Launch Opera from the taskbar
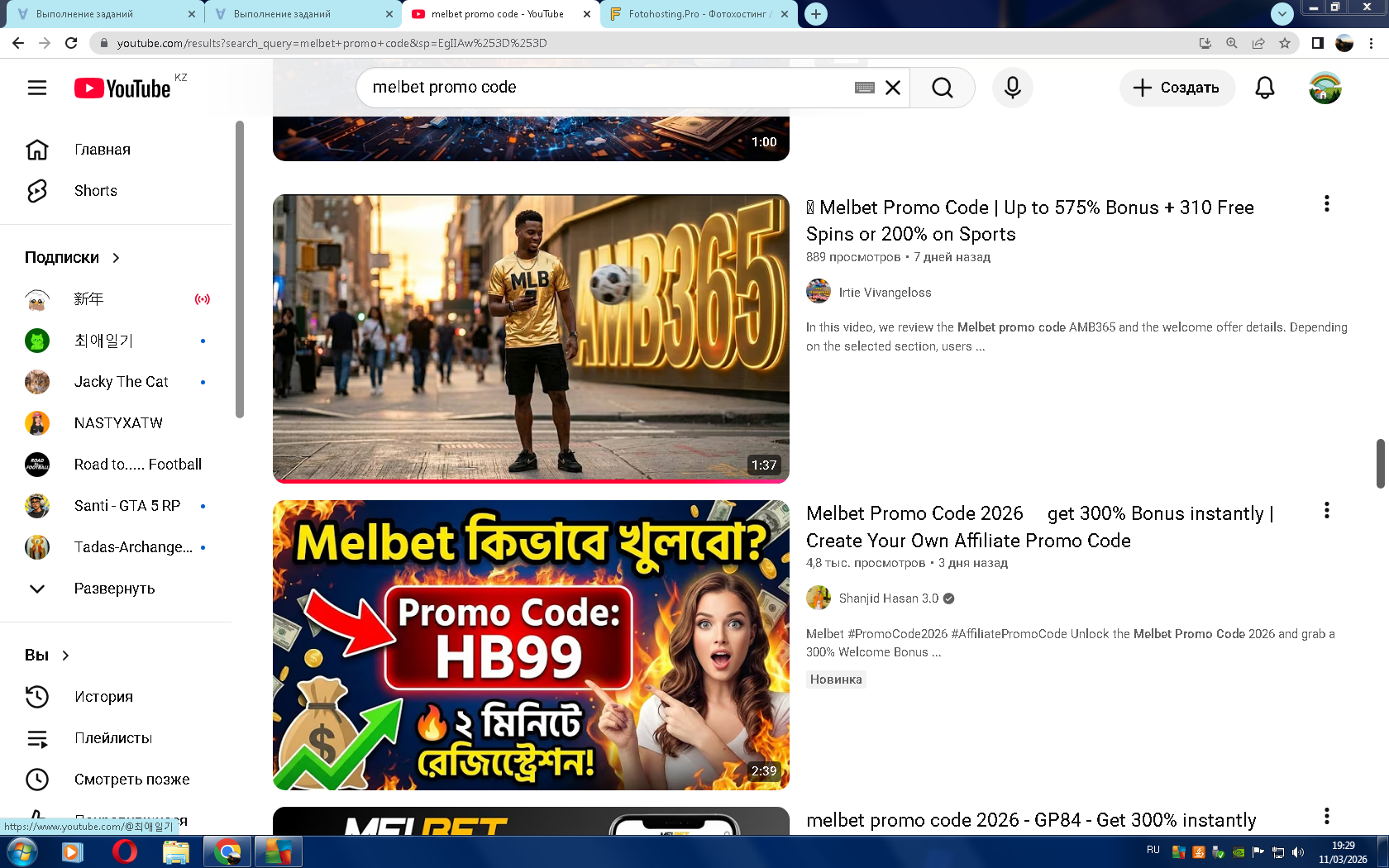Screen dimensions: 1389x868 tap(125, 851)
